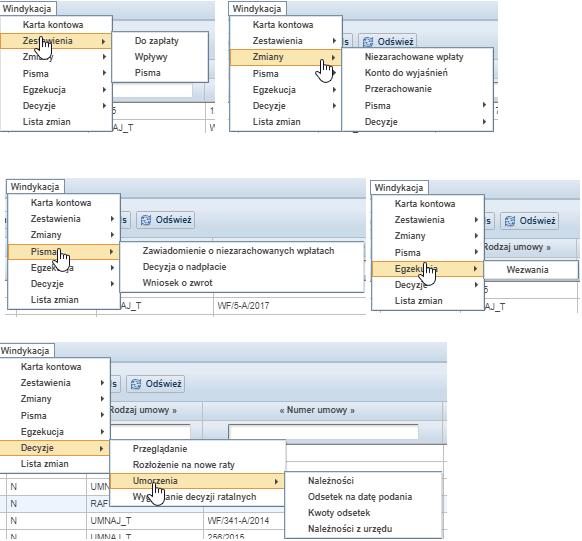Click the highlighted Zestawienia item with Do zapłaty open
The image size is (582, 541).
(x=56, y=41)
